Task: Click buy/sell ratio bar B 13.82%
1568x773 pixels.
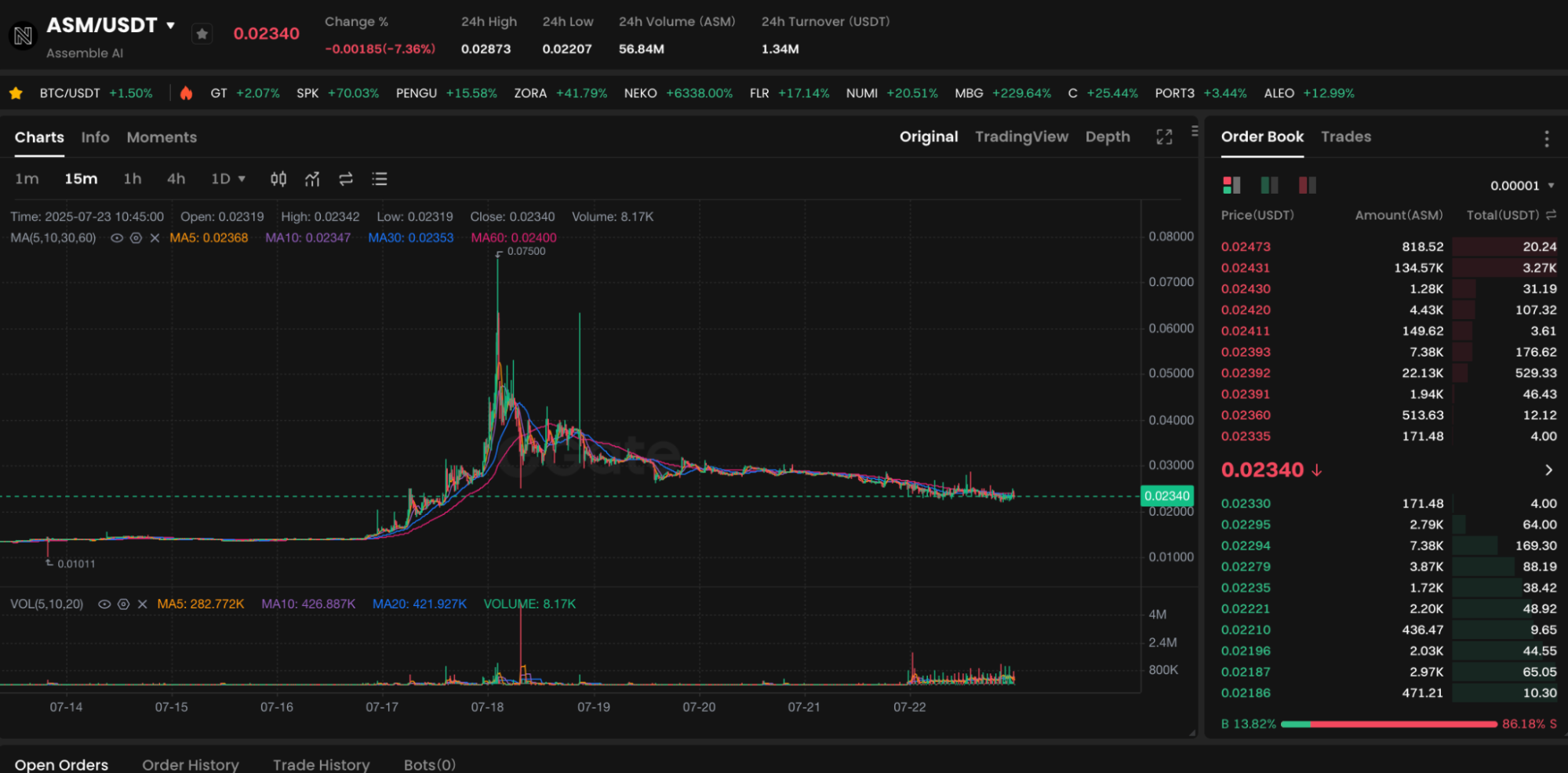Action: tap(1388, 724)
